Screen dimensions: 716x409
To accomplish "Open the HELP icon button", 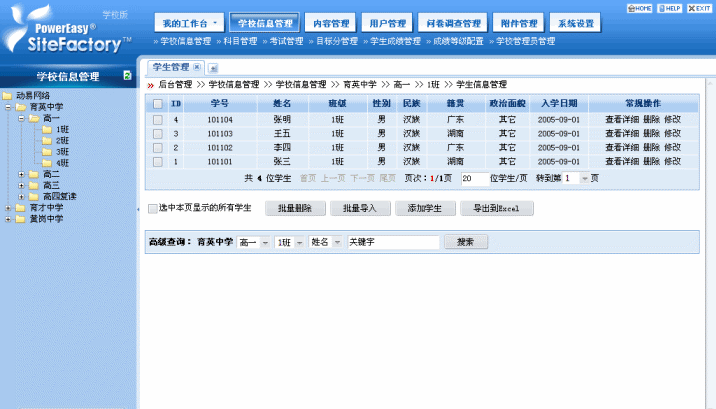I will tap(669, 8).
